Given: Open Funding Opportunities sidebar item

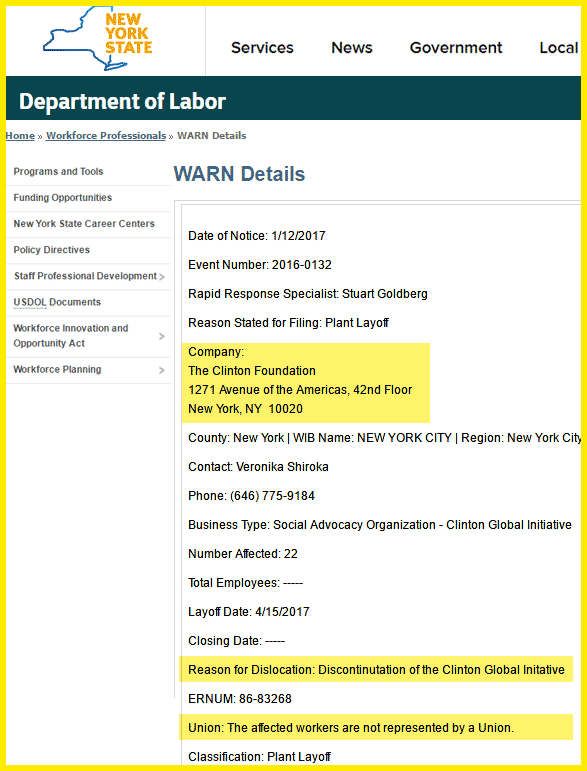Looking at the screenshot, I should tap(62, 198).
